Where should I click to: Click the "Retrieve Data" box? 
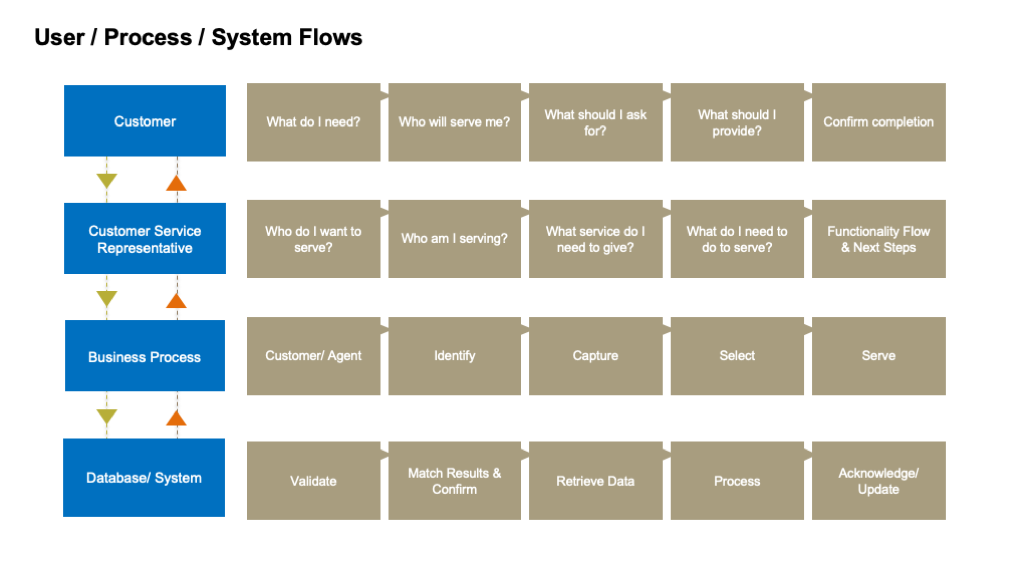595,481
